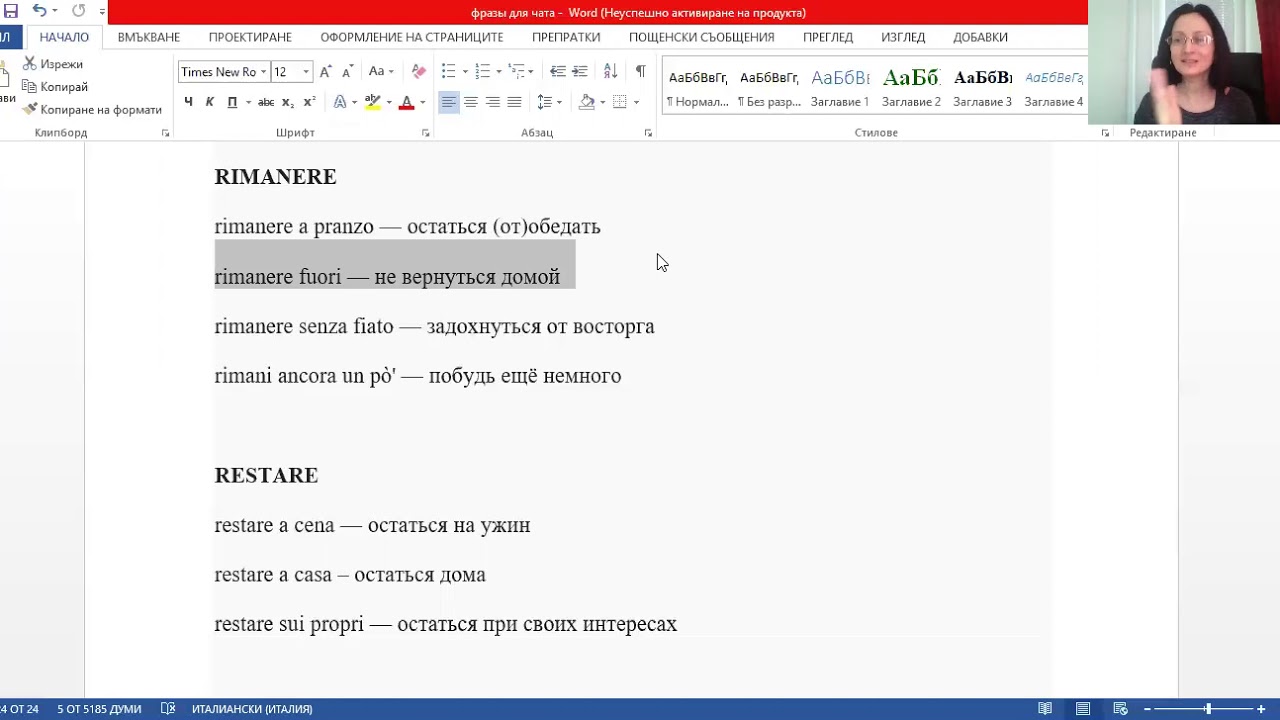Toggle bold (Ч) formatting
The image size is (1280, 720).
click(x=188, y=102)
